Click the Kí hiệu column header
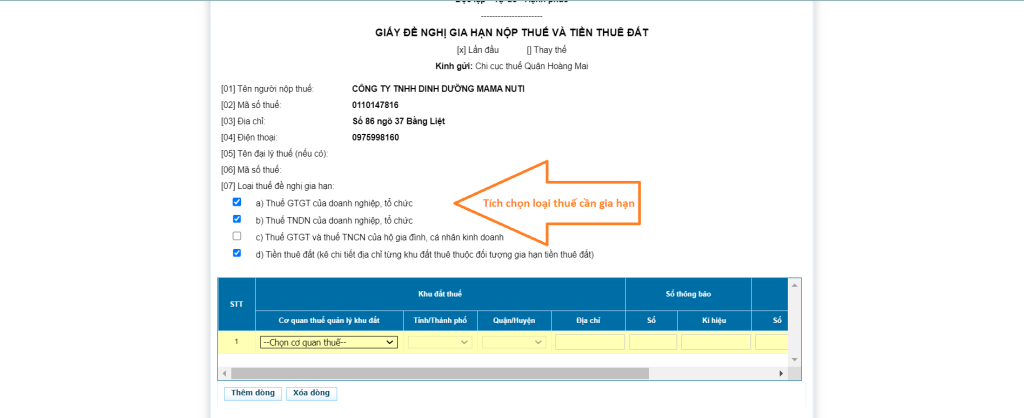 pos(714,321)
